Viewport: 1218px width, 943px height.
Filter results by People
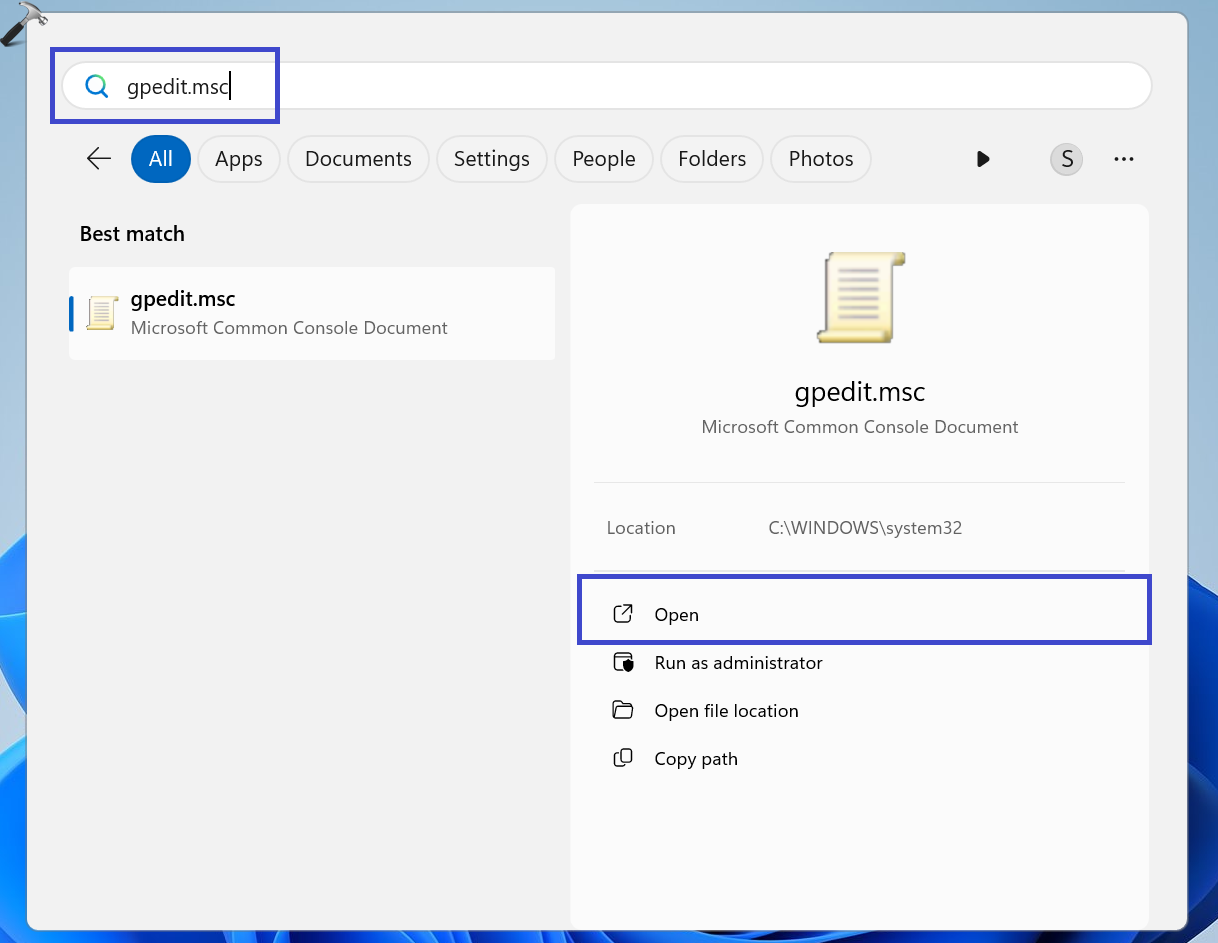[x=603, y=159]
